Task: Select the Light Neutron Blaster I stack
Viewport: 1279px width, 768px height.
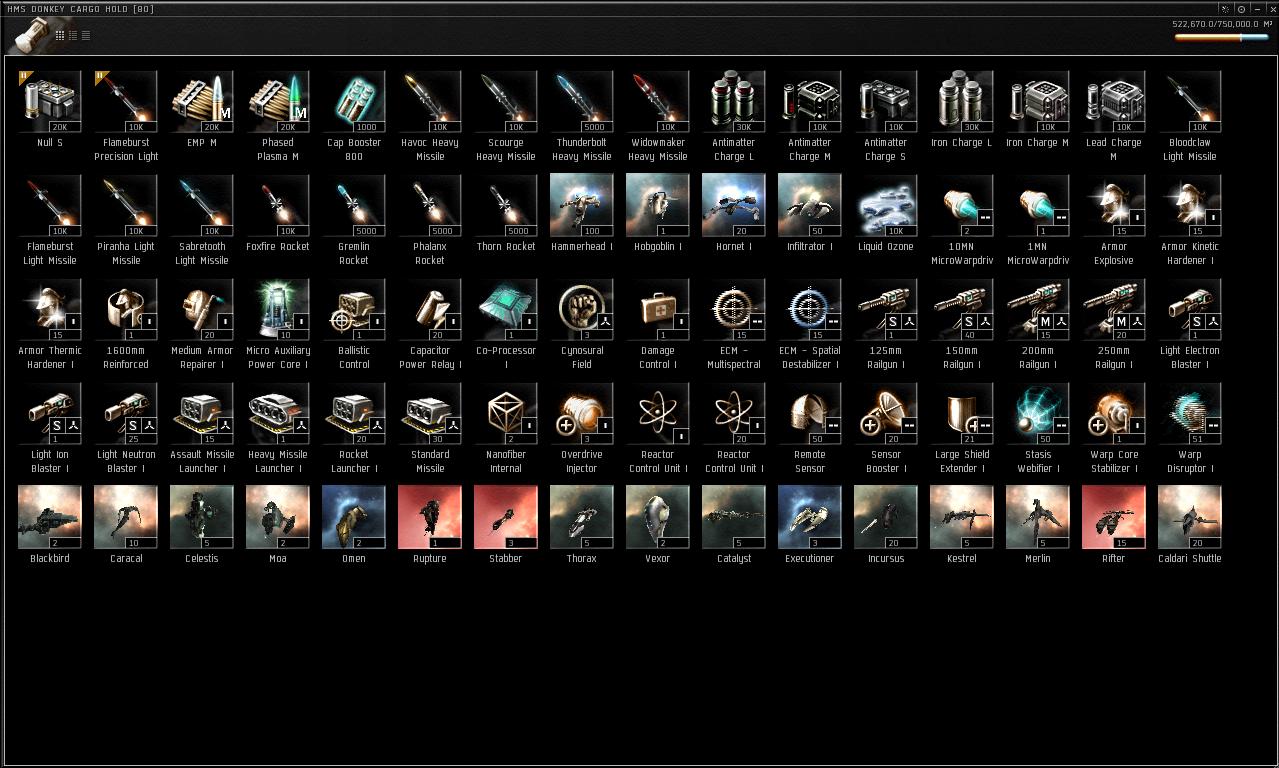Action: pos(126,413)
